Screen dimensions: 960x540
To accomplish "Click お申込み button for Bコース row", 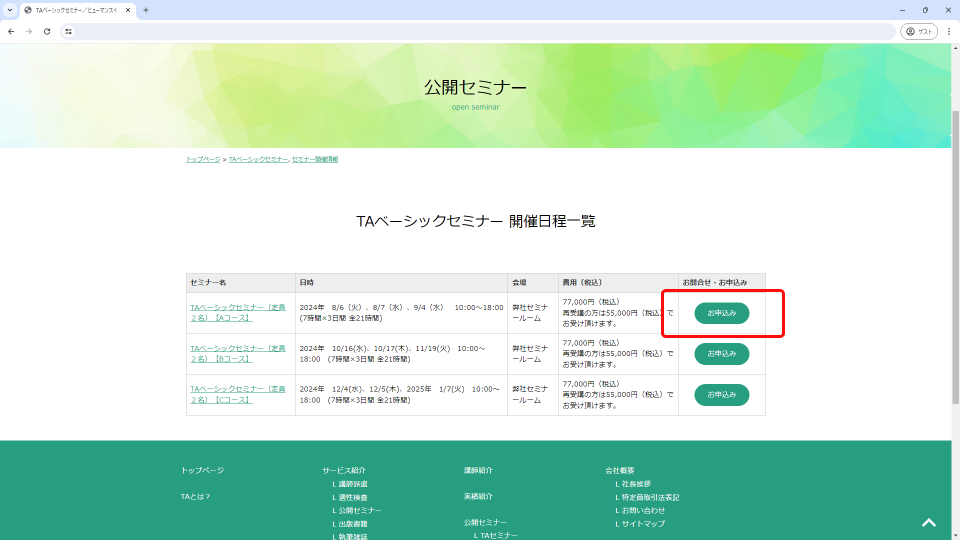I will (x=722, y=354).
